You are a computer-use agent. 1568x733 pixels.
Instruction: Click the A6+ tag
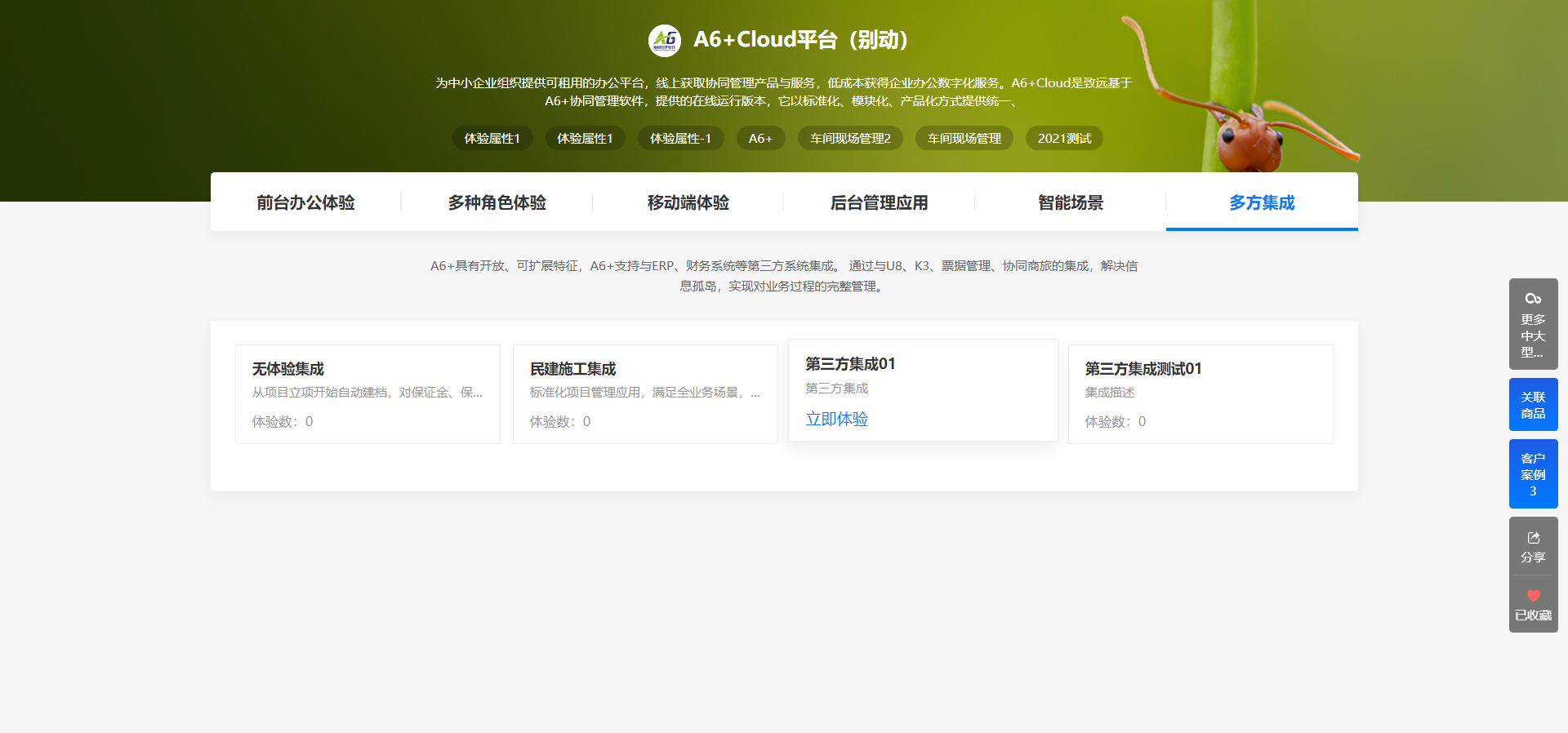tap(760, 139)
